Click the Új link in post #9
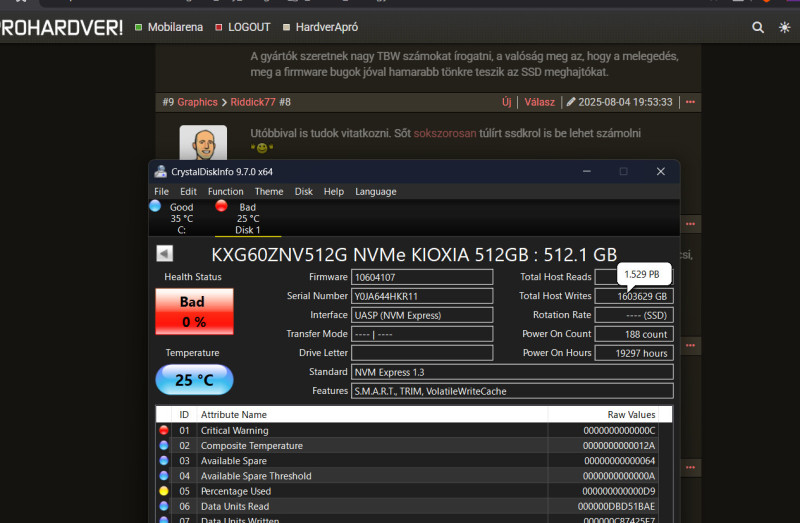 coord(507,102)
